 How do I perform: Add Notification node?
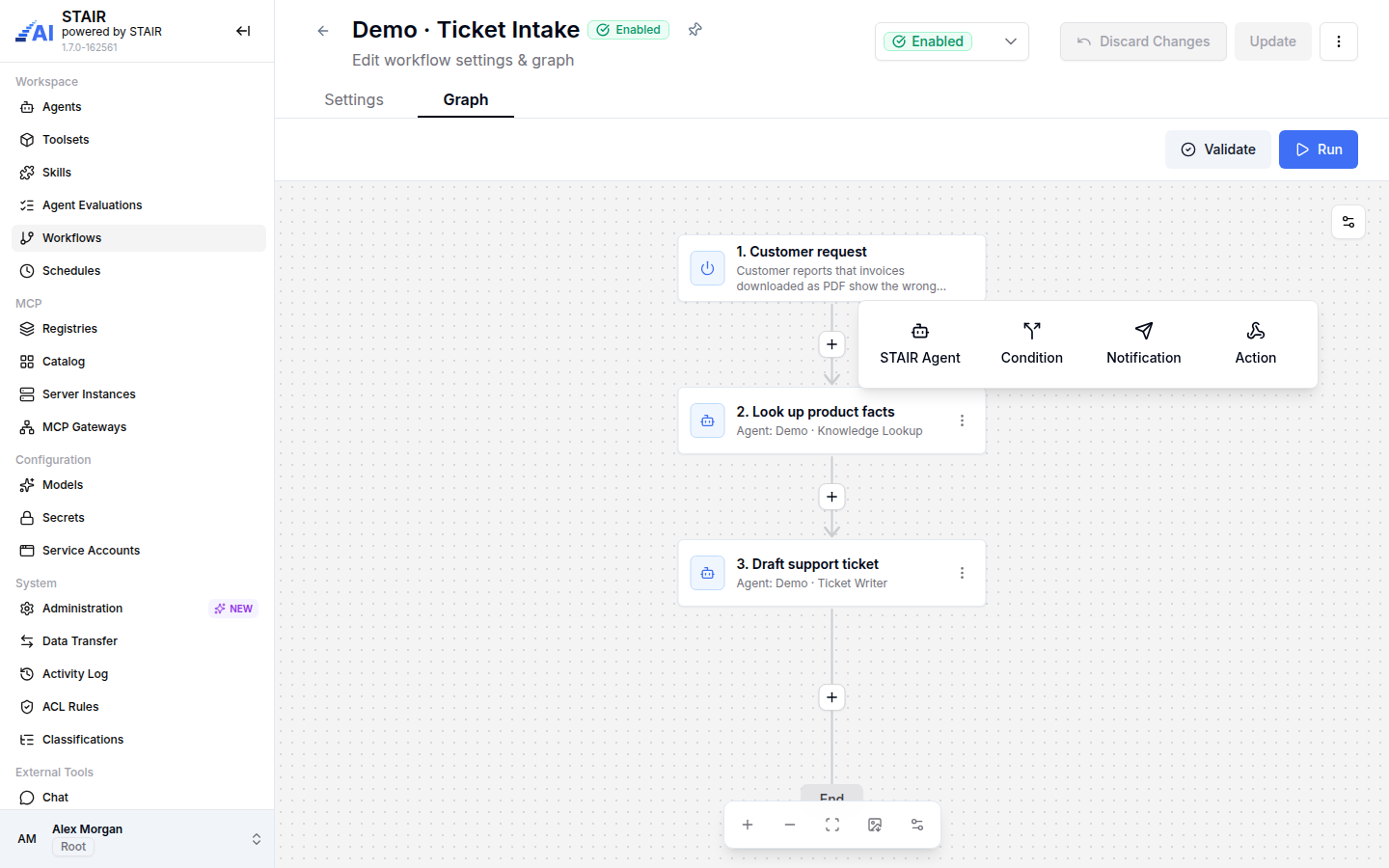click(1144, 344)
